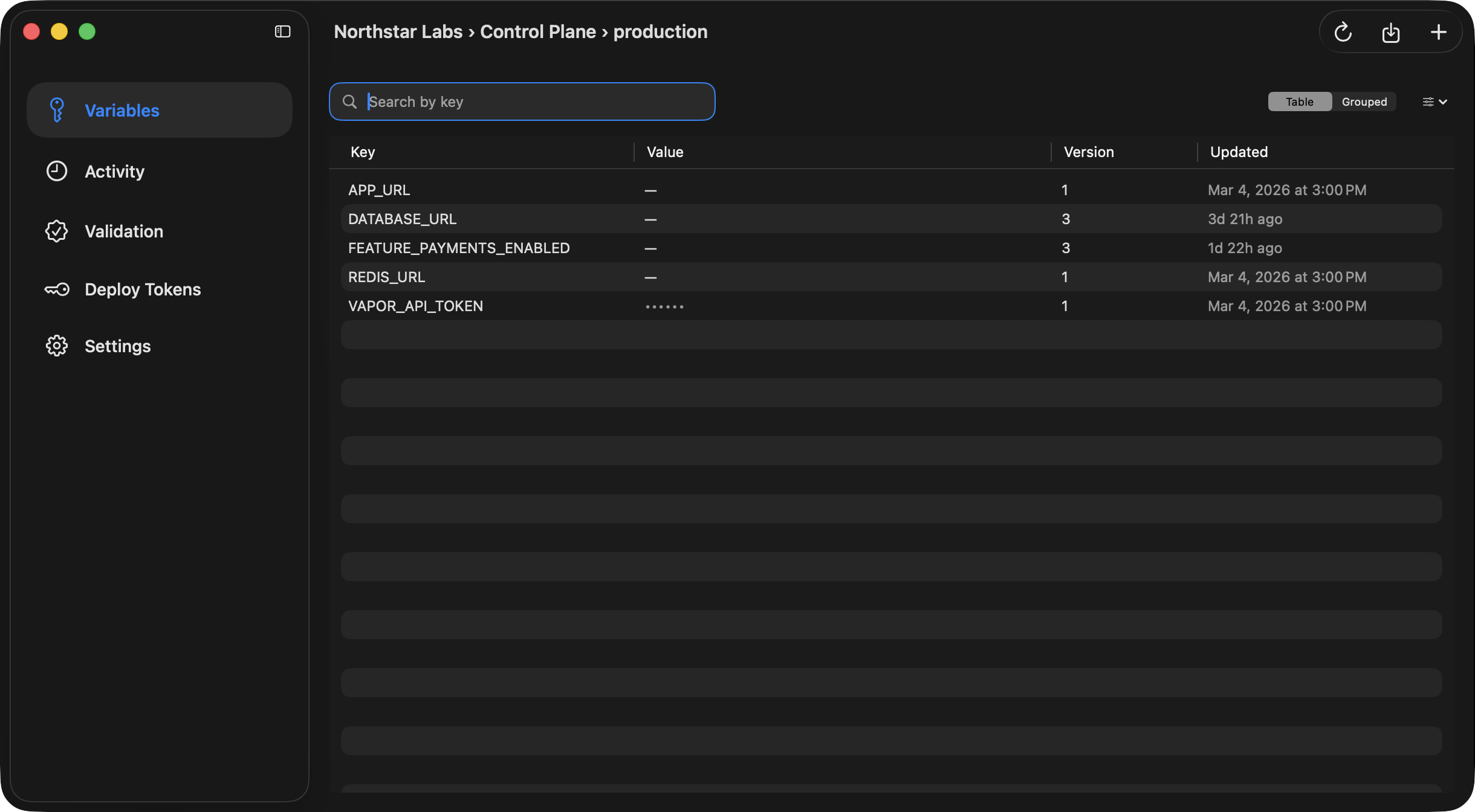Select the Variables section in the sidebar
This screenshot has height=812, width=1475.
point(122,110)
